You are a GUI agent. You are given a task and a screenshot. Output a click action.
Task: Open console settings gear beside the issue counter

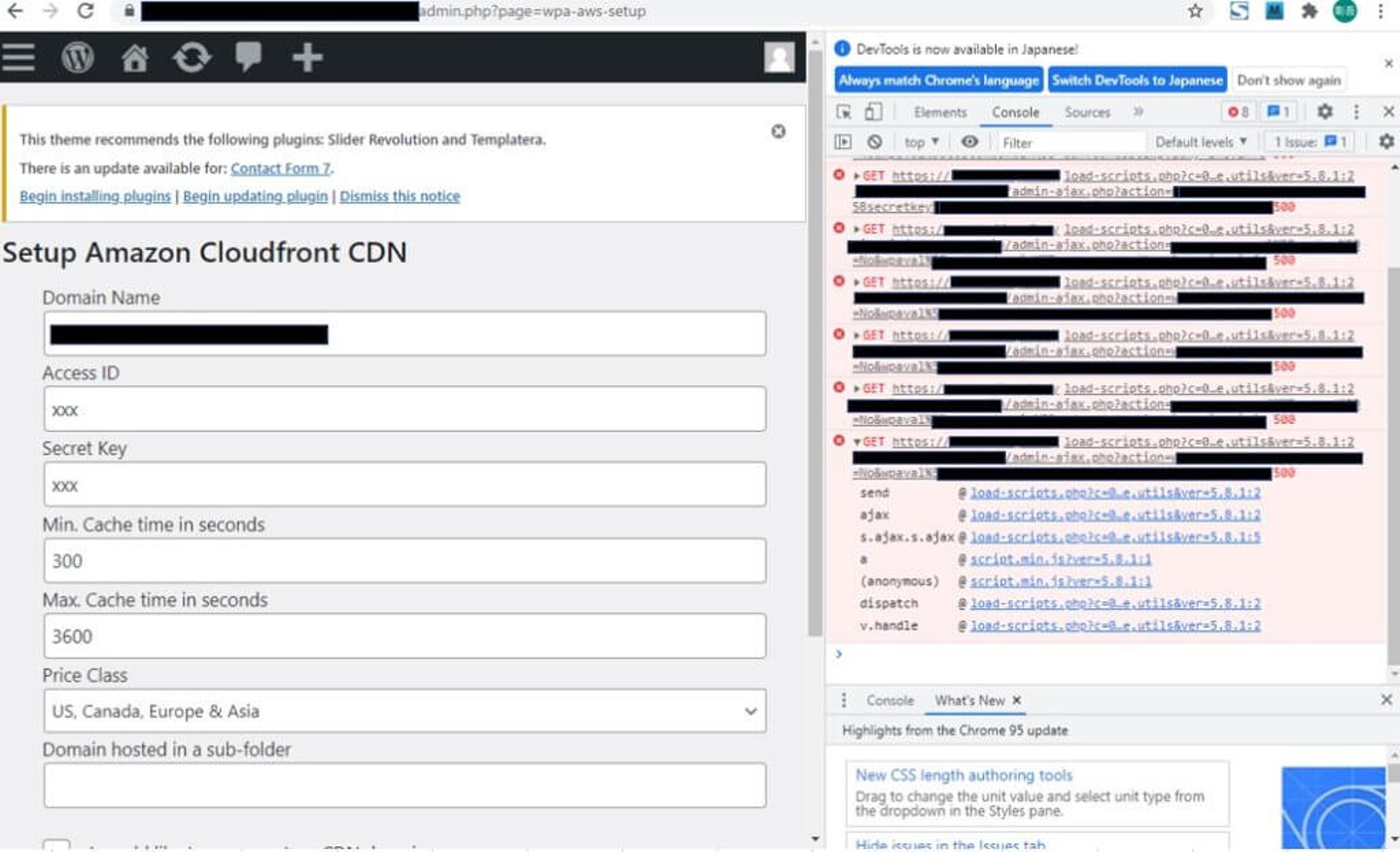click(x=1386, y=142)
